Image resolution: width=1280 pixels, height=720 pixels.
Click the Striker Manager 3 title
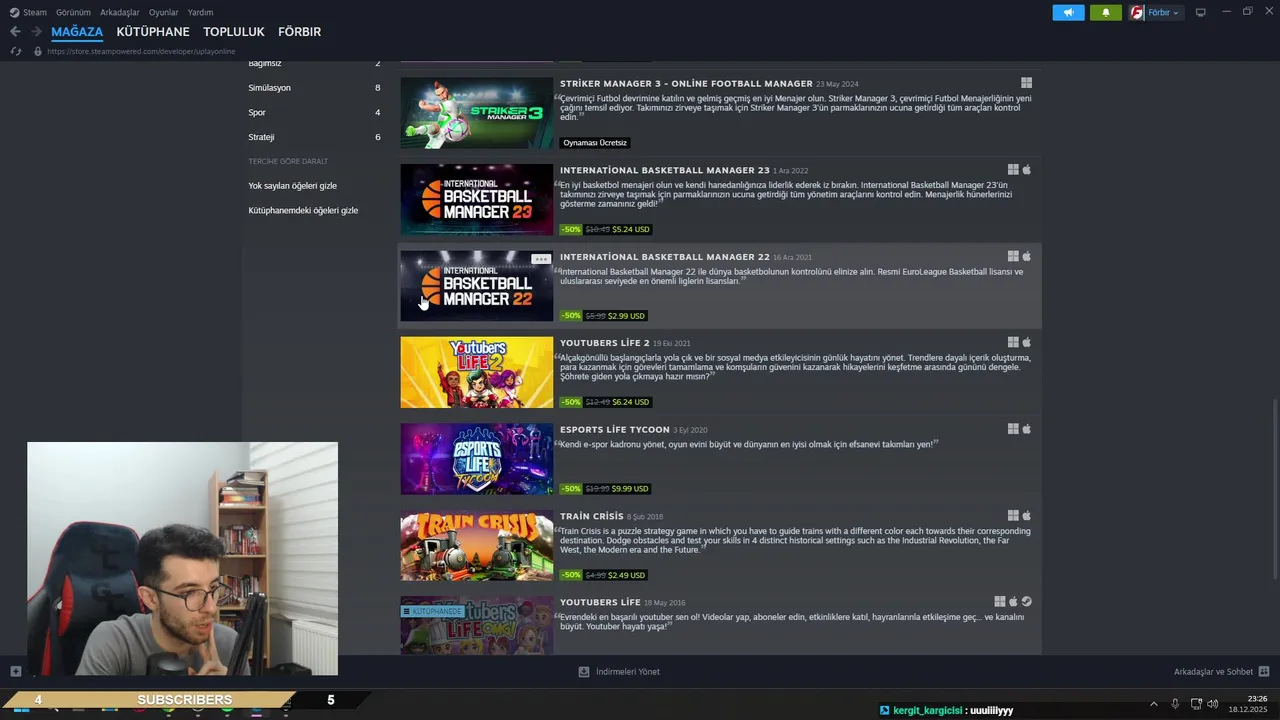[686, 84]
